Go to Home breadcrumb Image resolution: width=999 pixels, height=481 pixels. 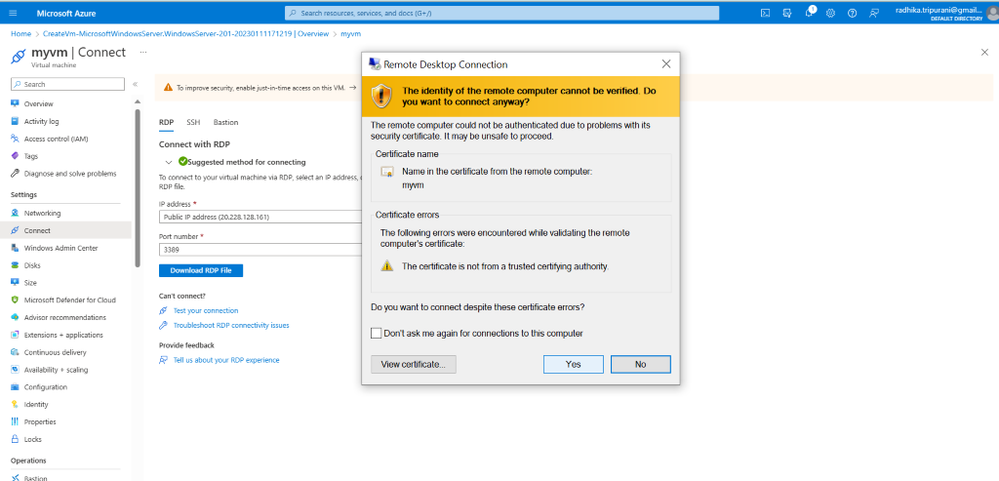click(x=21, y=34)
